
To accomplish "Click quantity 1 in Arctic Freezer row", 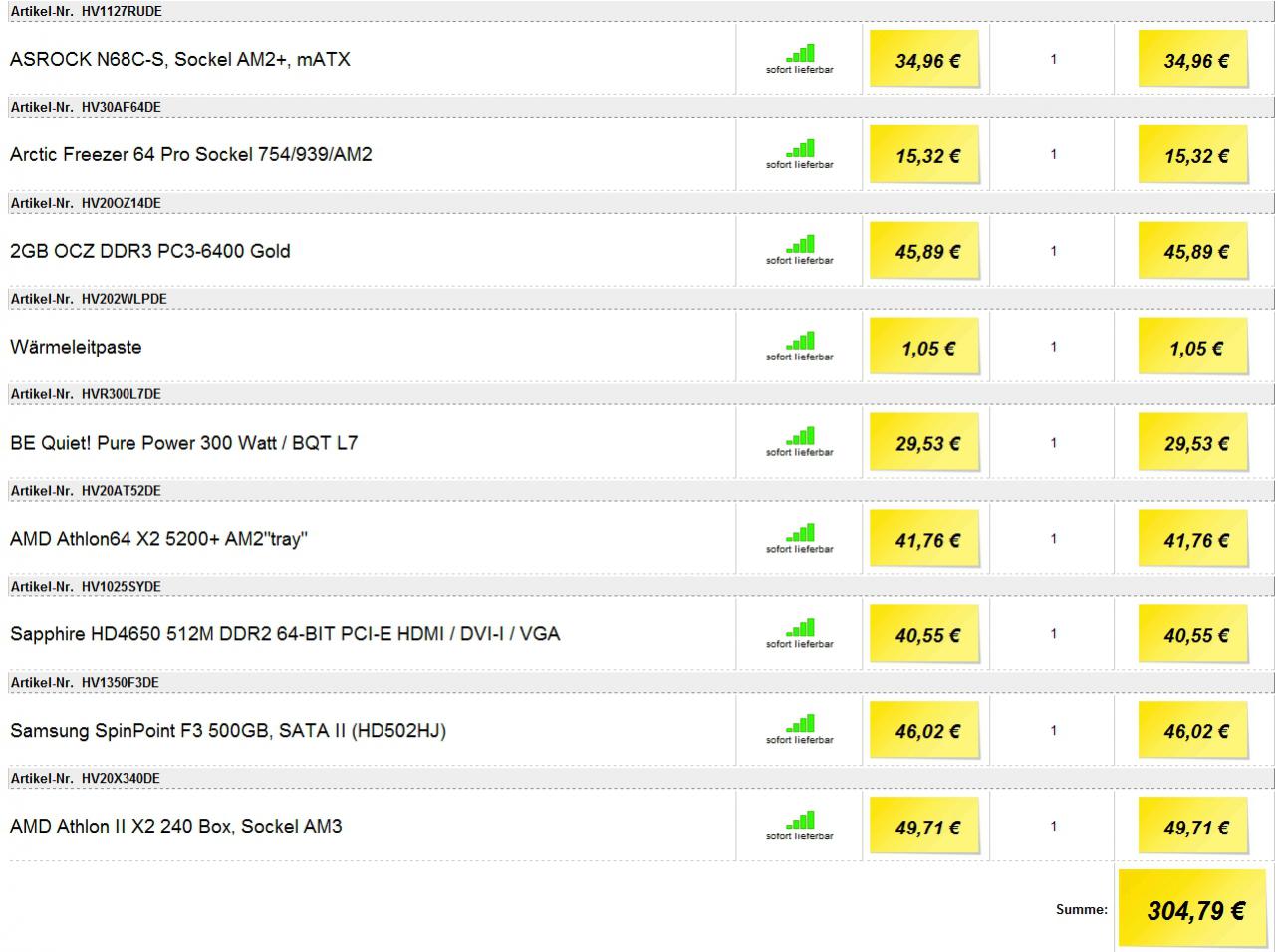I will pyautogui.click(x=1054, y=154).
